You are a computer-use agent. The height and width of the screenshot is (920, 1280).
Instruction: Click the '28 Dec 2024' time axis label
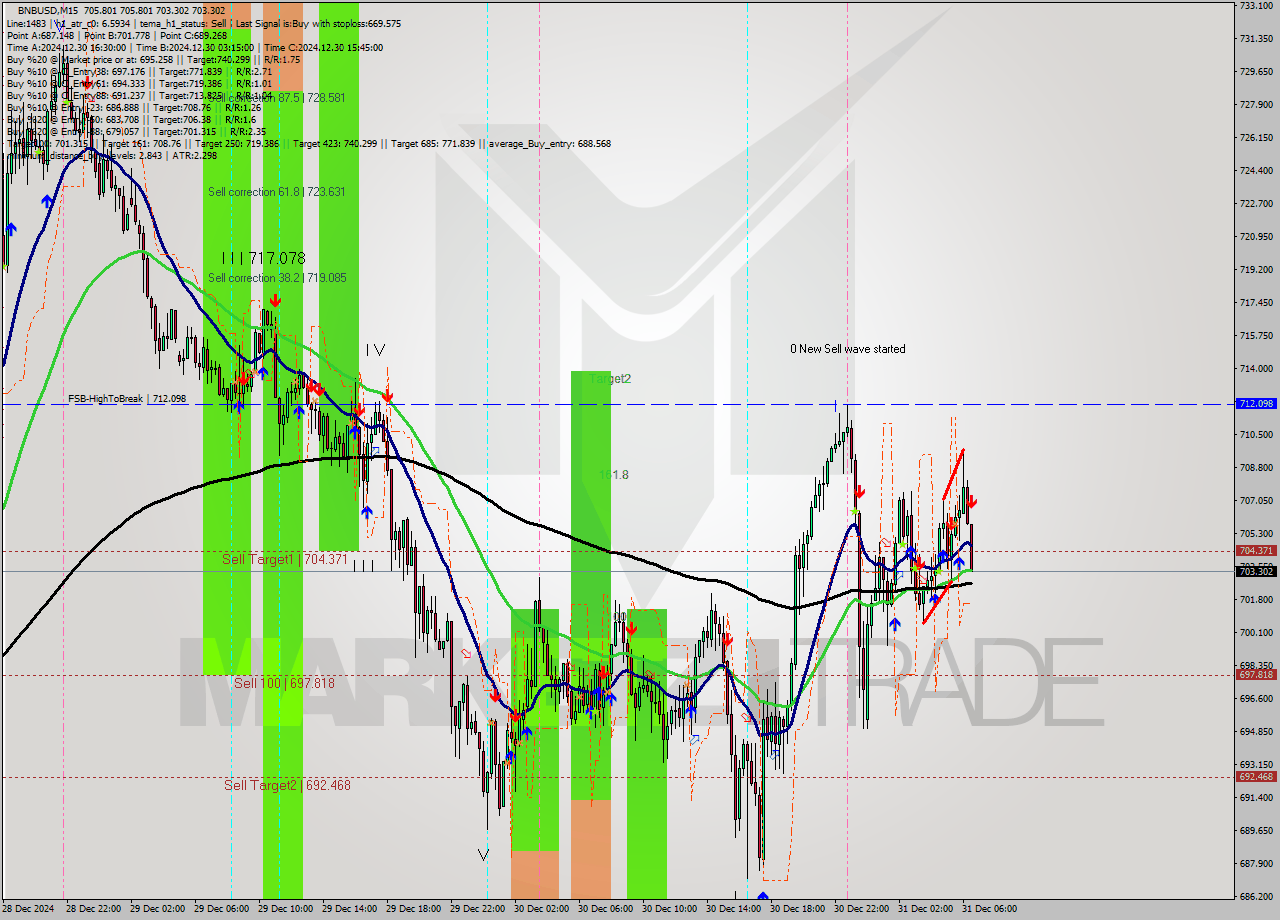[28, 909]
